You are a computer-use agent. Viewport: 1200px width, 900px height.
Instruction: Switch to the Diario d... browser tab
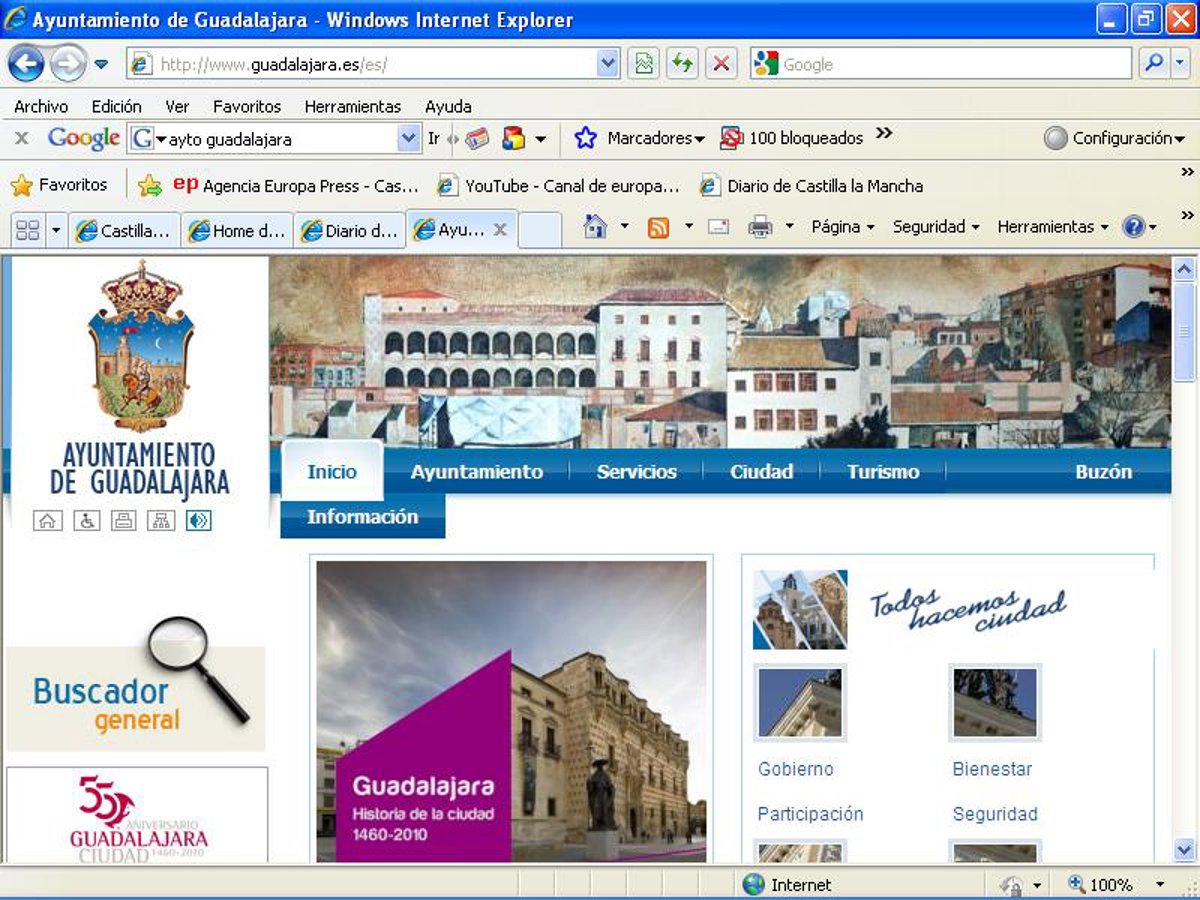(350, 231)
